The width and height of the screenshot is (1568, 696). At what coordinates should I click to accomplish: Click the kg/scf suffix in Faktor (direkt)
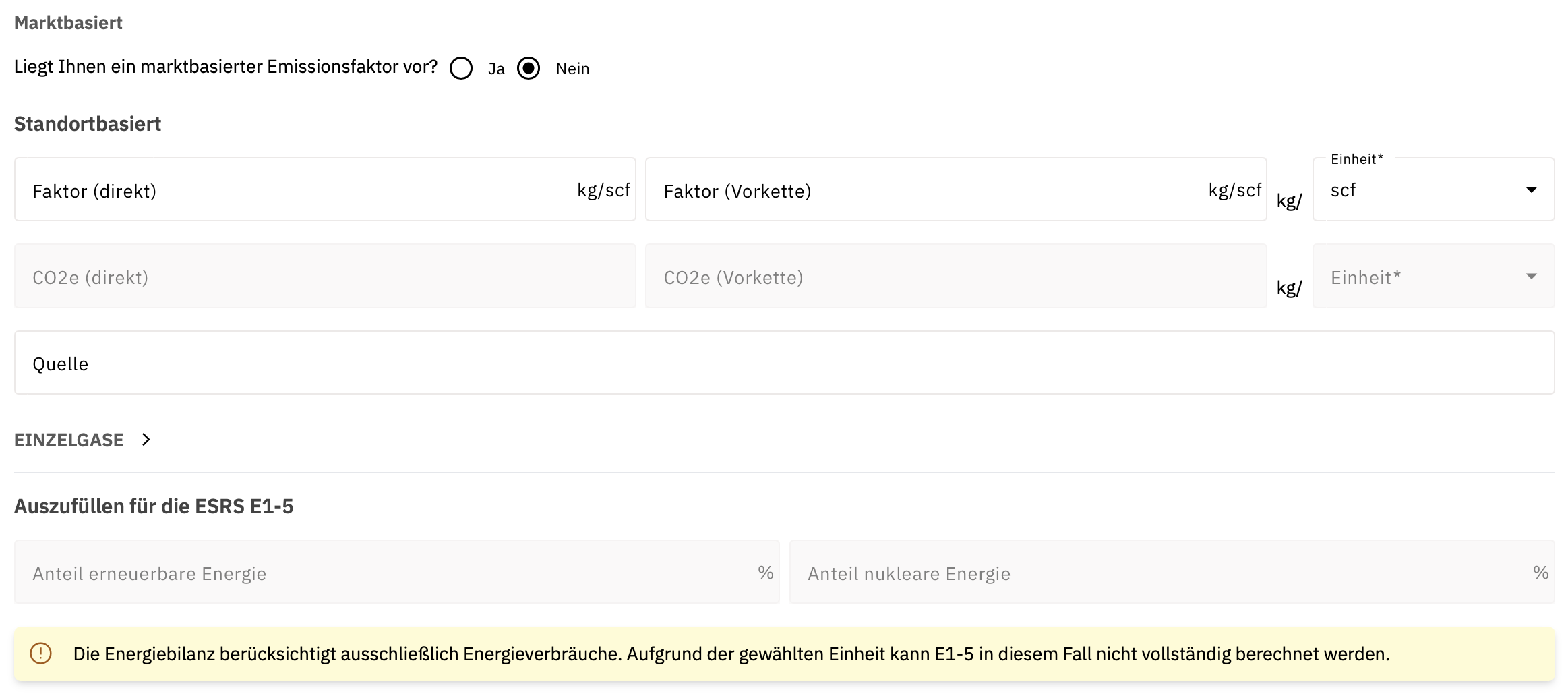pos(603,190)
